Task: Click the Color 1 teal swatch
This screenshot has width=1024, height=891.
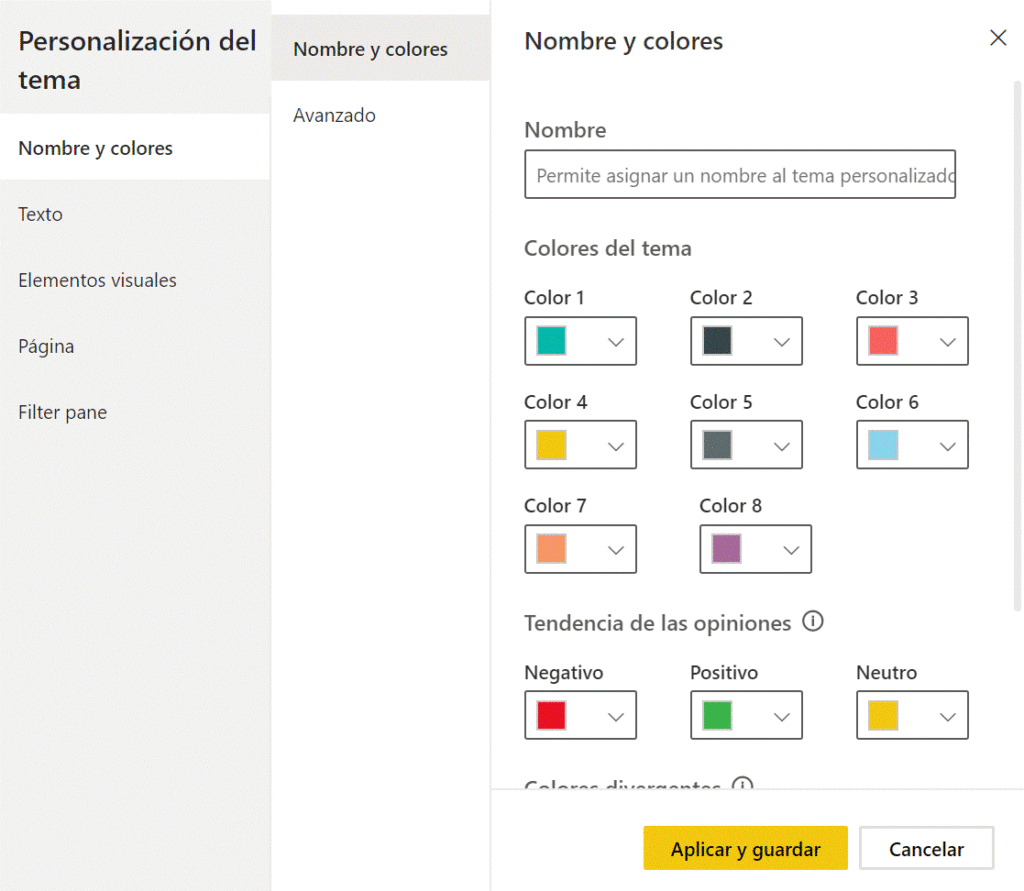Action: click(x=551, y=341)
